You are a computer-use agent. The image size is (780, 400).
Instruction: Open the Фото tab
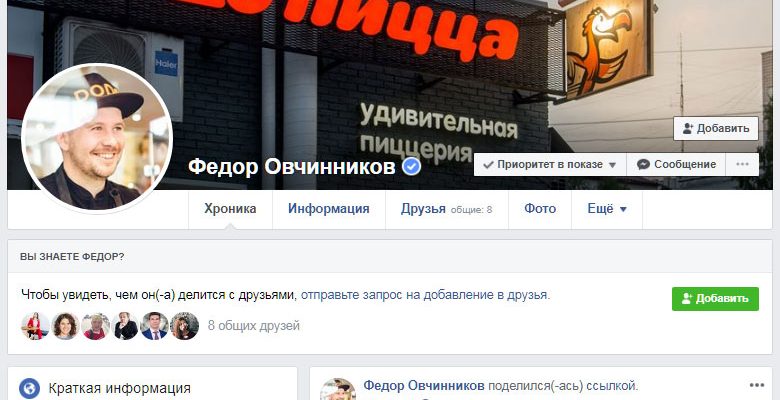tap(540, 209)
